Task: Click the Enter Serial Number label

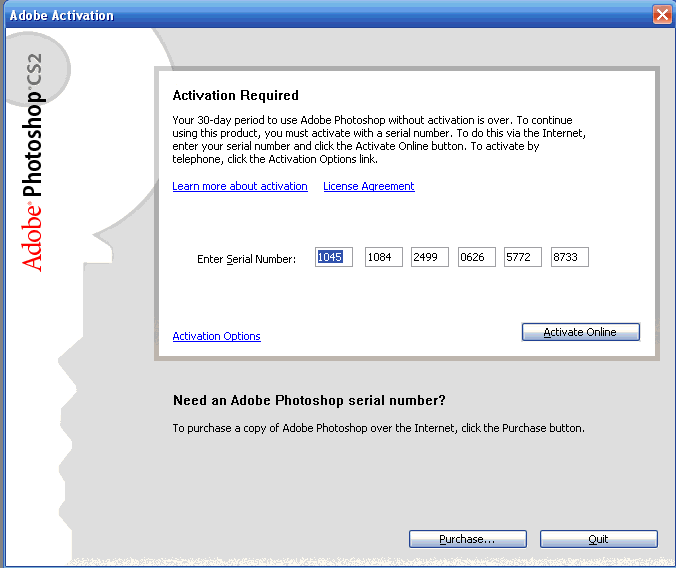Action: (x=246, y=259)
